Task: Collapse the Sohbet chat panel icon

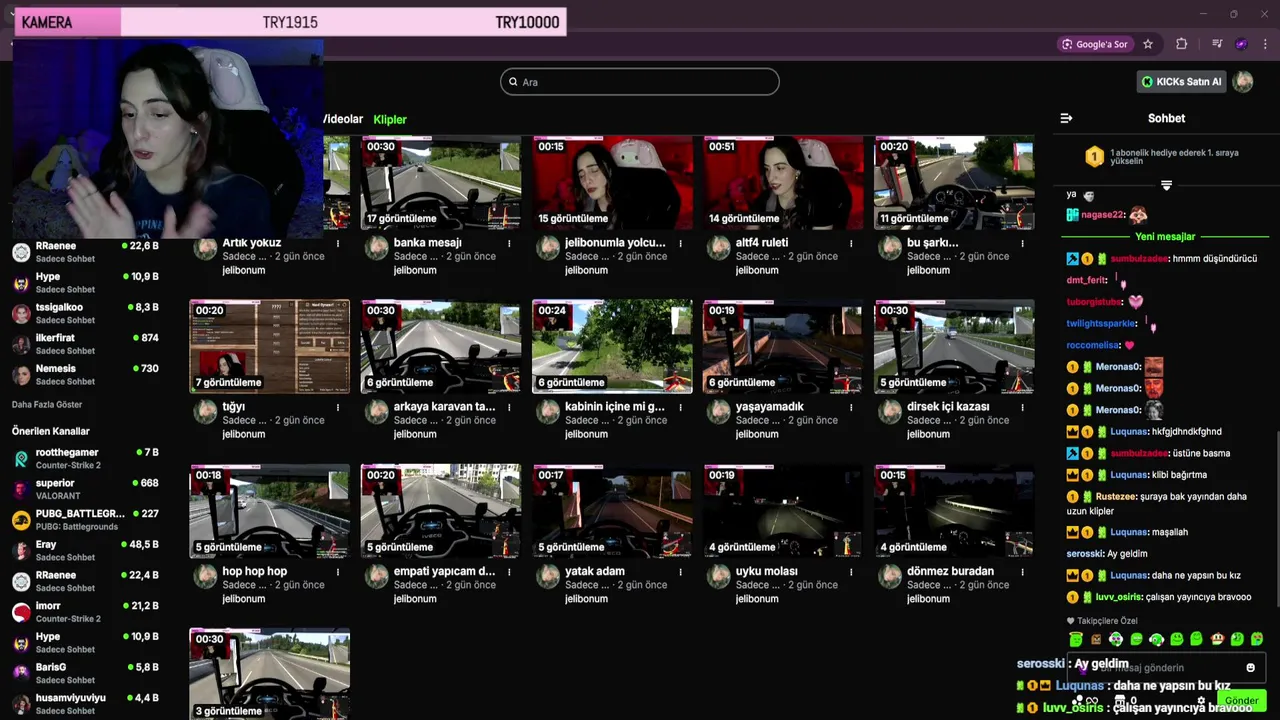Action: click(1066, 118)
